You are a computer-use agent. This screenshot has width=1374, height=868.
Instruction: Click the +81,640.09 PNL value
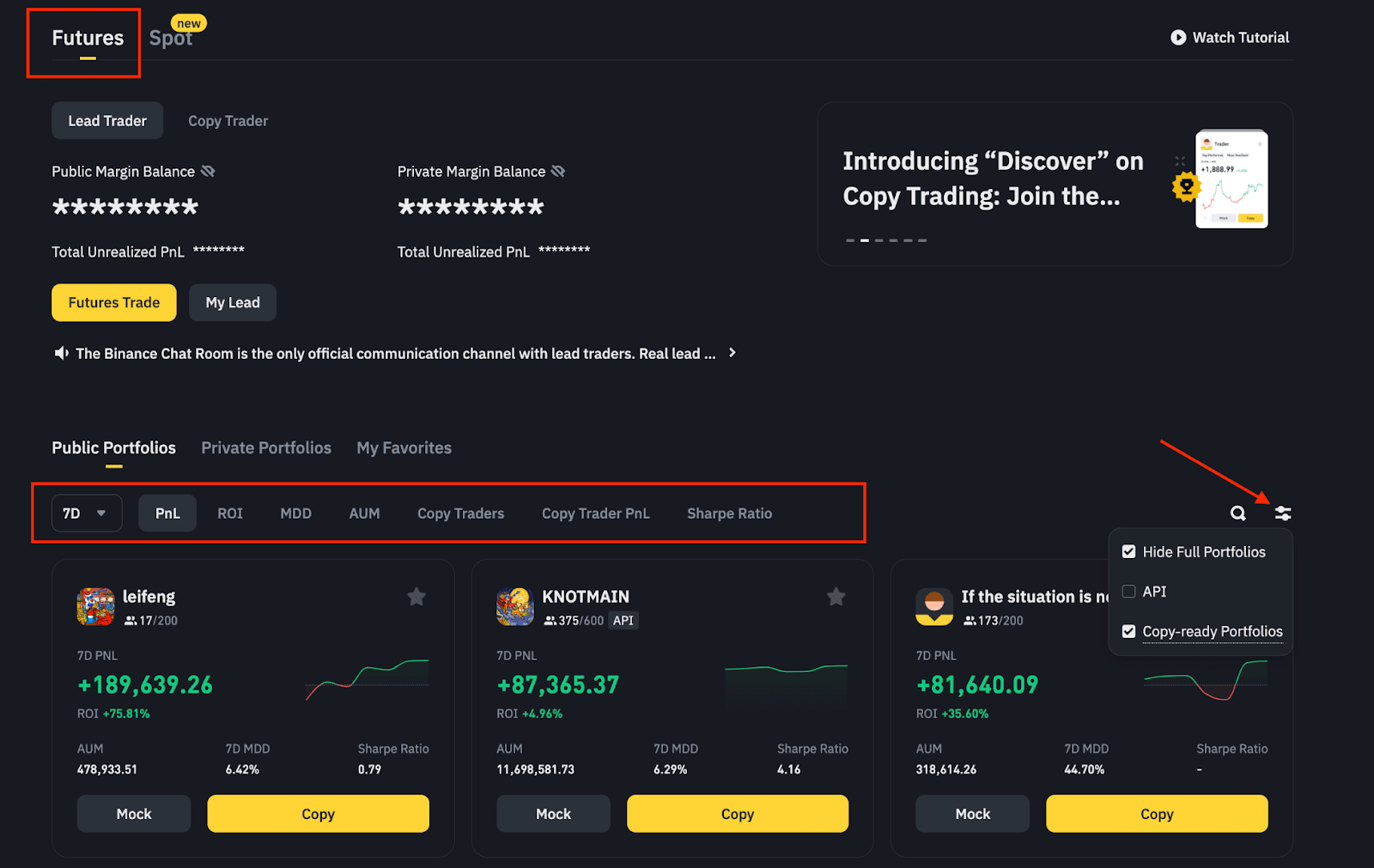click(977, 685)
